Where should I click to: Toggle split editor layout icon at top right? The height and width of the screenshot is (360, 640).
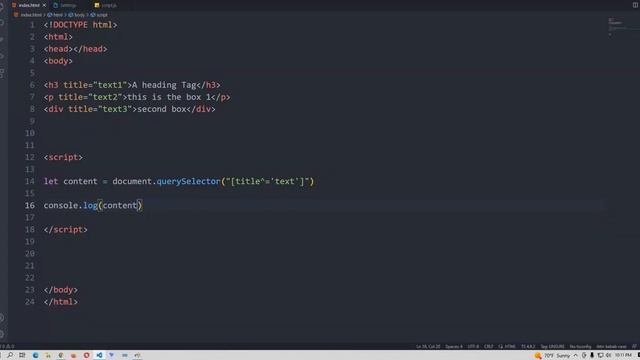point(635,5)
